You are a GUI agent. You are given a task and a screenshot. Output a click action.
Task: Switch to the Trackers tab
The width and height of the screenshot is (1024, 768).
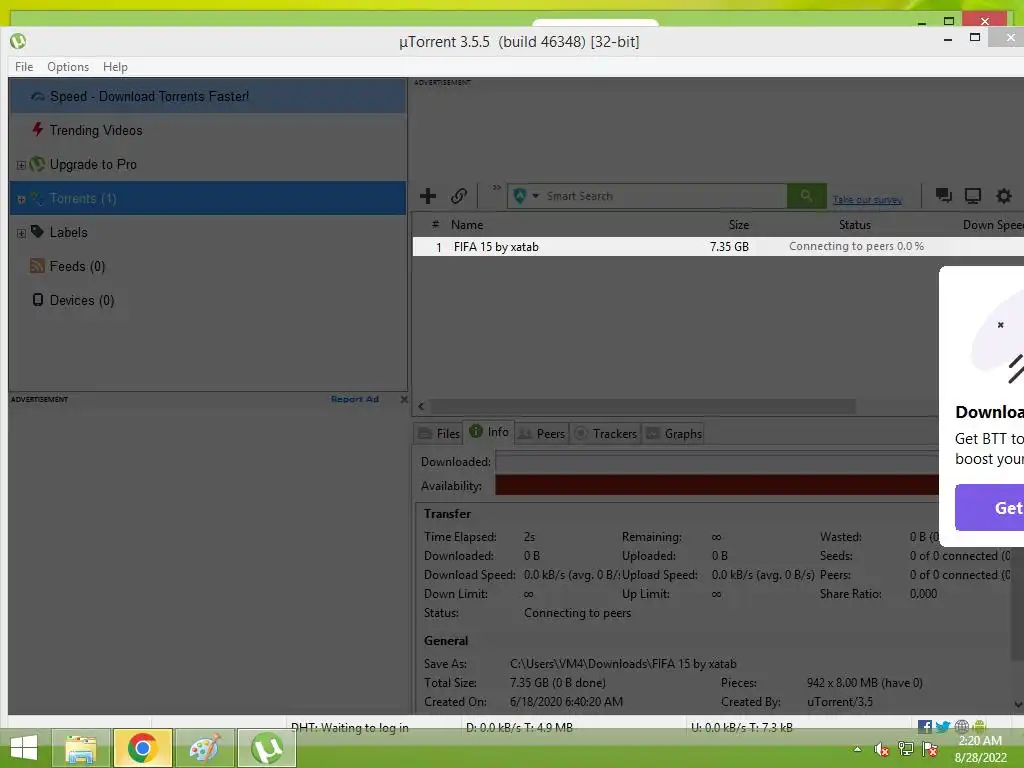click(605, 434)
